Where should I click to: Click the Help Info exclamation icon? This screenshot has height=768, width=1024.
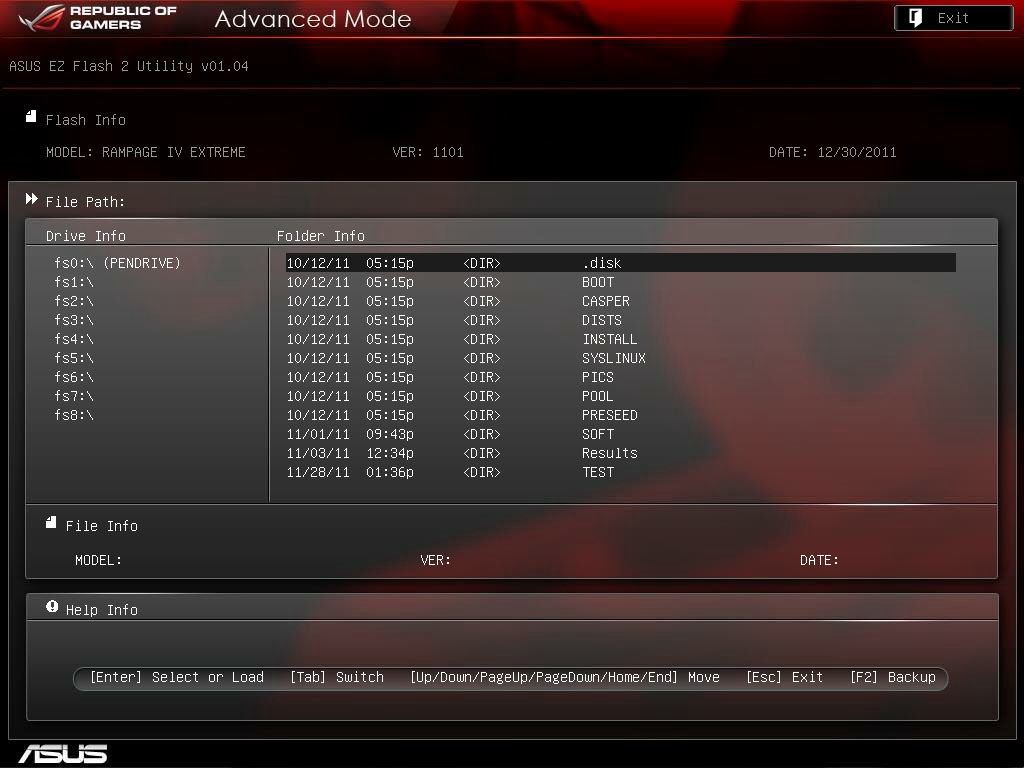click(x=52, y=607)
